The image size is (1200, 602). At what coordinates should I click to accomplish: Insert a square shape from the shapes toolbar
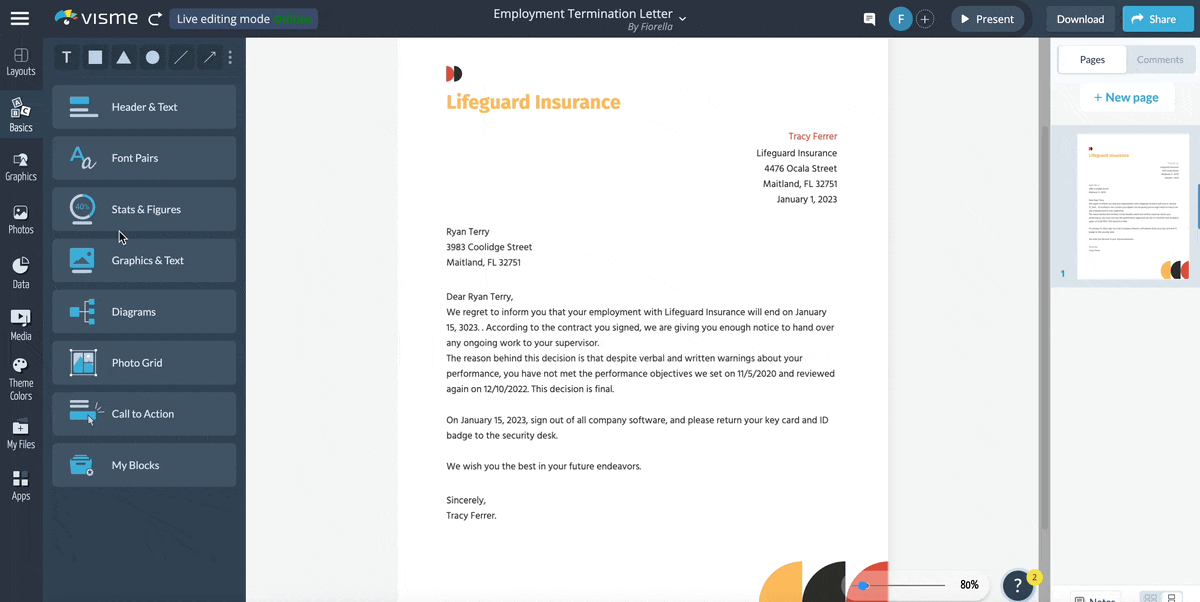(x=94, y=57)
